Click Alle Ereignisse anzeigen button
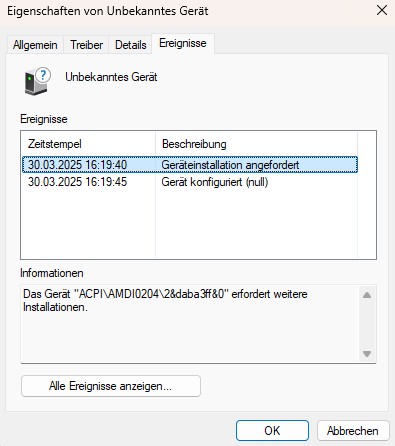This screenshot has height=446, width=395. 111,386
